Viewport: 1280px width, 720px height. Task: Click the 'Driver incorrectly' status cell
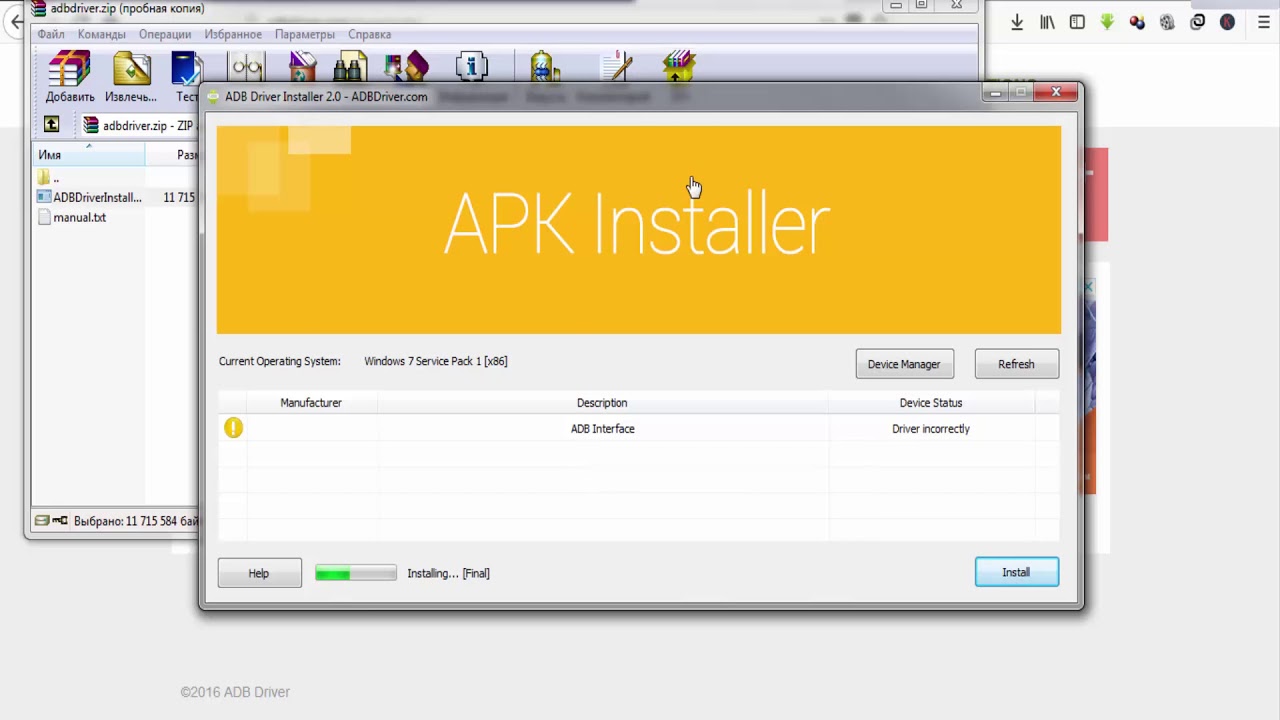tap(931, 429)
